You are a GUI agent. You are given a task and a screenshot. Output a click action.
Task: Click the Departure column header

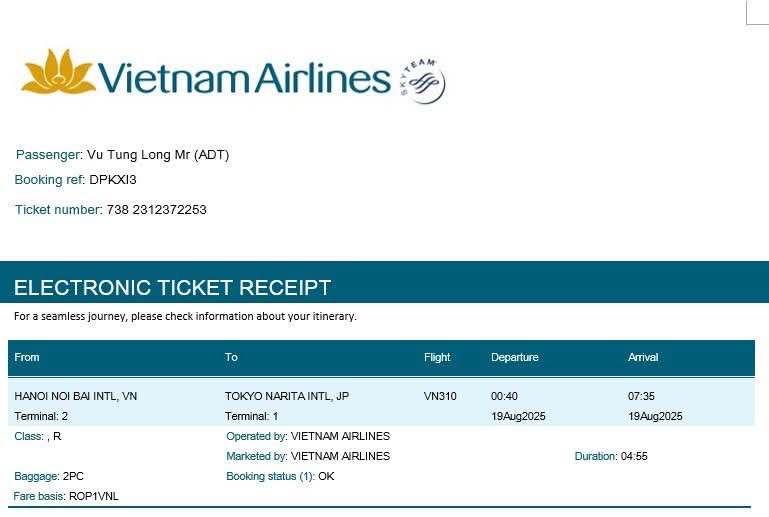tap(514, 357)
